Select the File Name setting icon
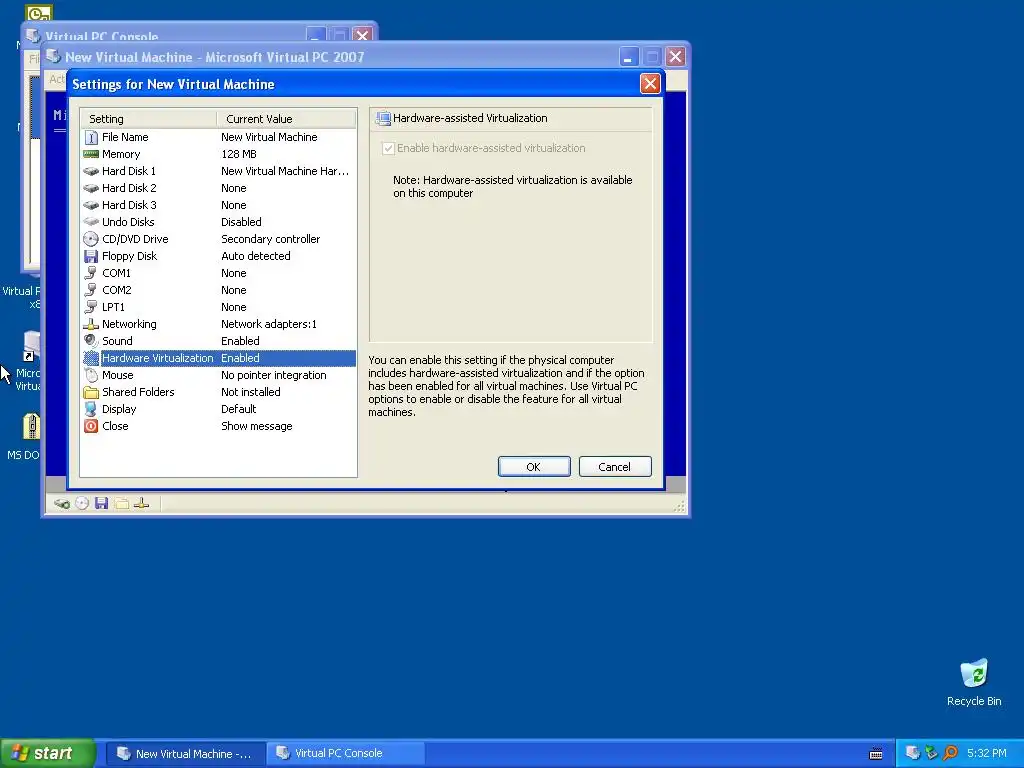Image resolution: width=1024 pixels, height=768 pixels. [91, 137]
